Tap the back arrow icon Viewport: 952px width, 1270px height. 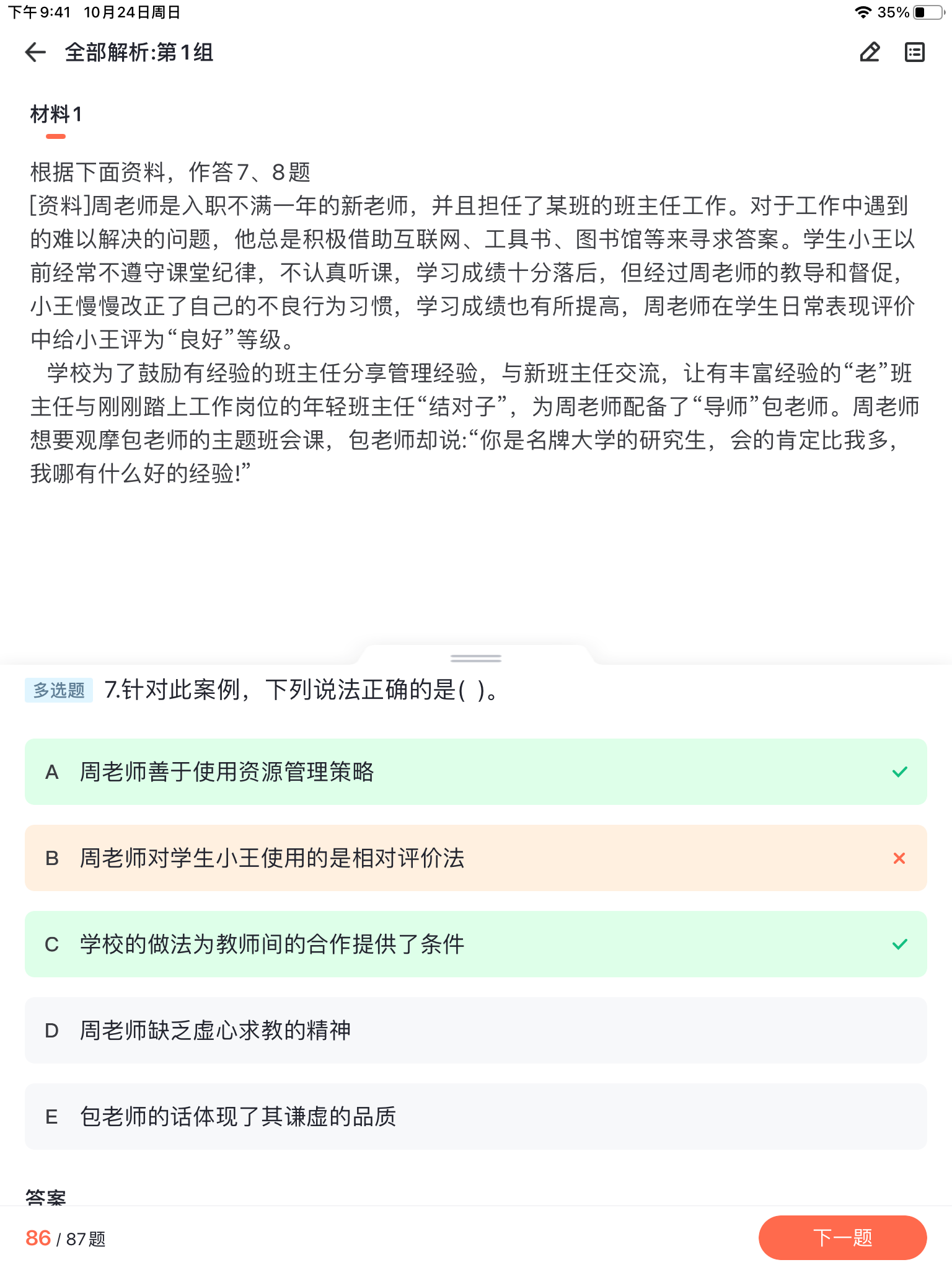point(35,53)
